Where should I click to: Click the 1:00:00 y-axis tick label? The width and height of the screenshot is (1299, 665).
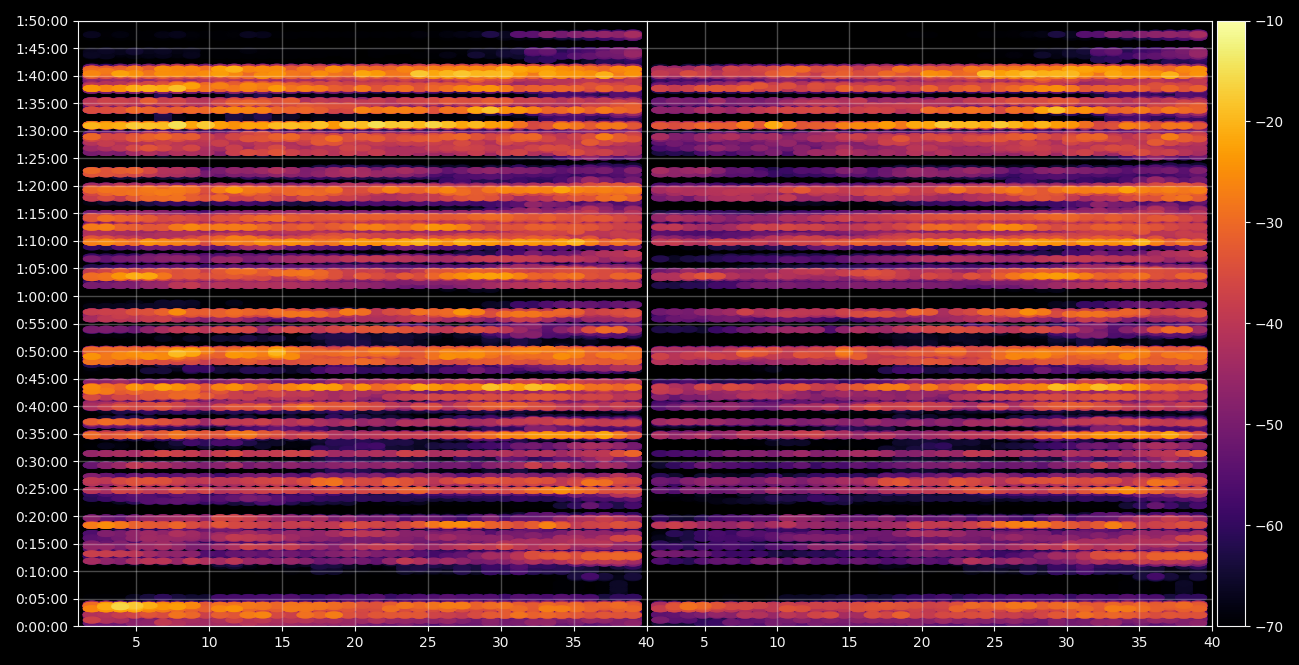[42, 296]
